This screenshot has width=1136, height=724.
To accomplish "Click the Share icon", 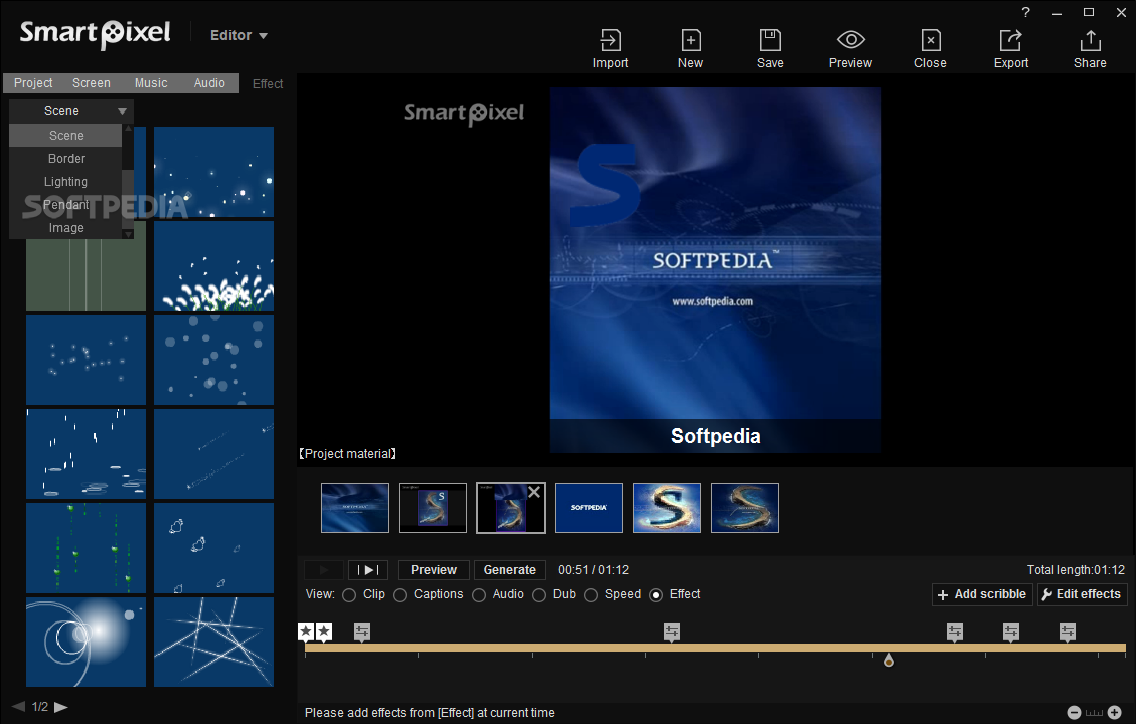I will (1090, 41).
